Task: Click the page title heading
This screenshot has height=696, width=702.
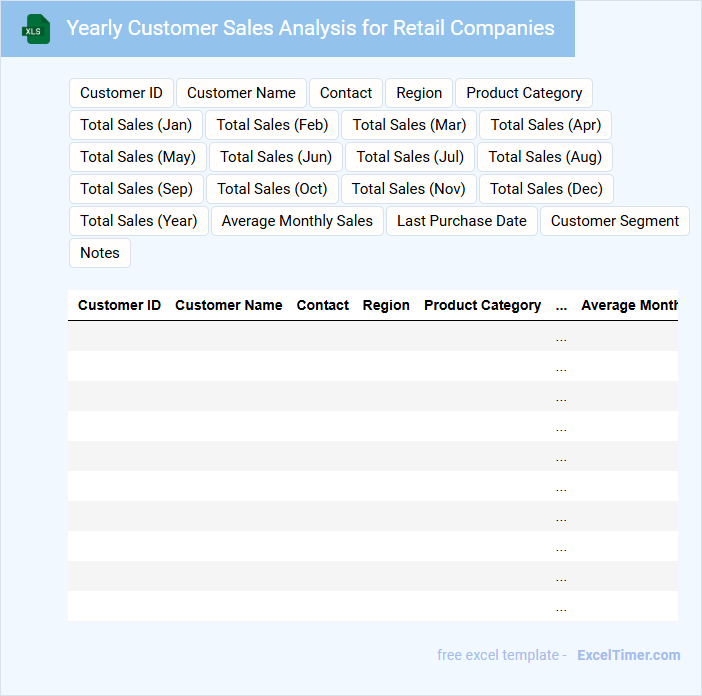Action: pyautogui.click(x=310, y=28)
